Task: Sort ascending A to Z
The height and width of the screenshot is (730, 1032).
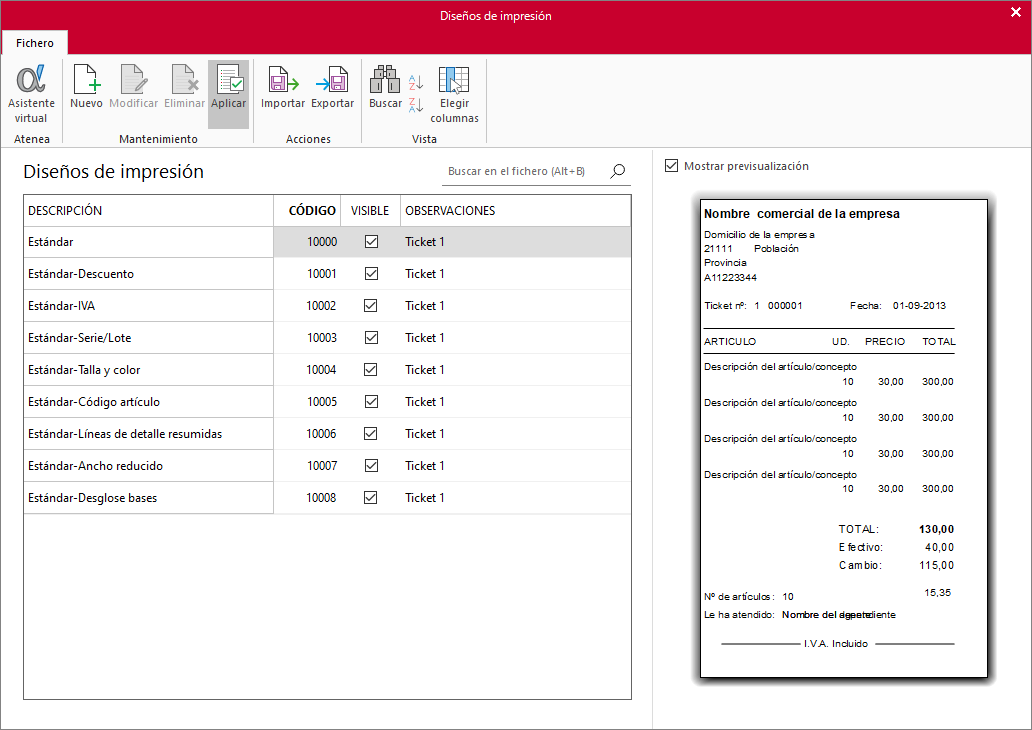Action: coord(416,82)
